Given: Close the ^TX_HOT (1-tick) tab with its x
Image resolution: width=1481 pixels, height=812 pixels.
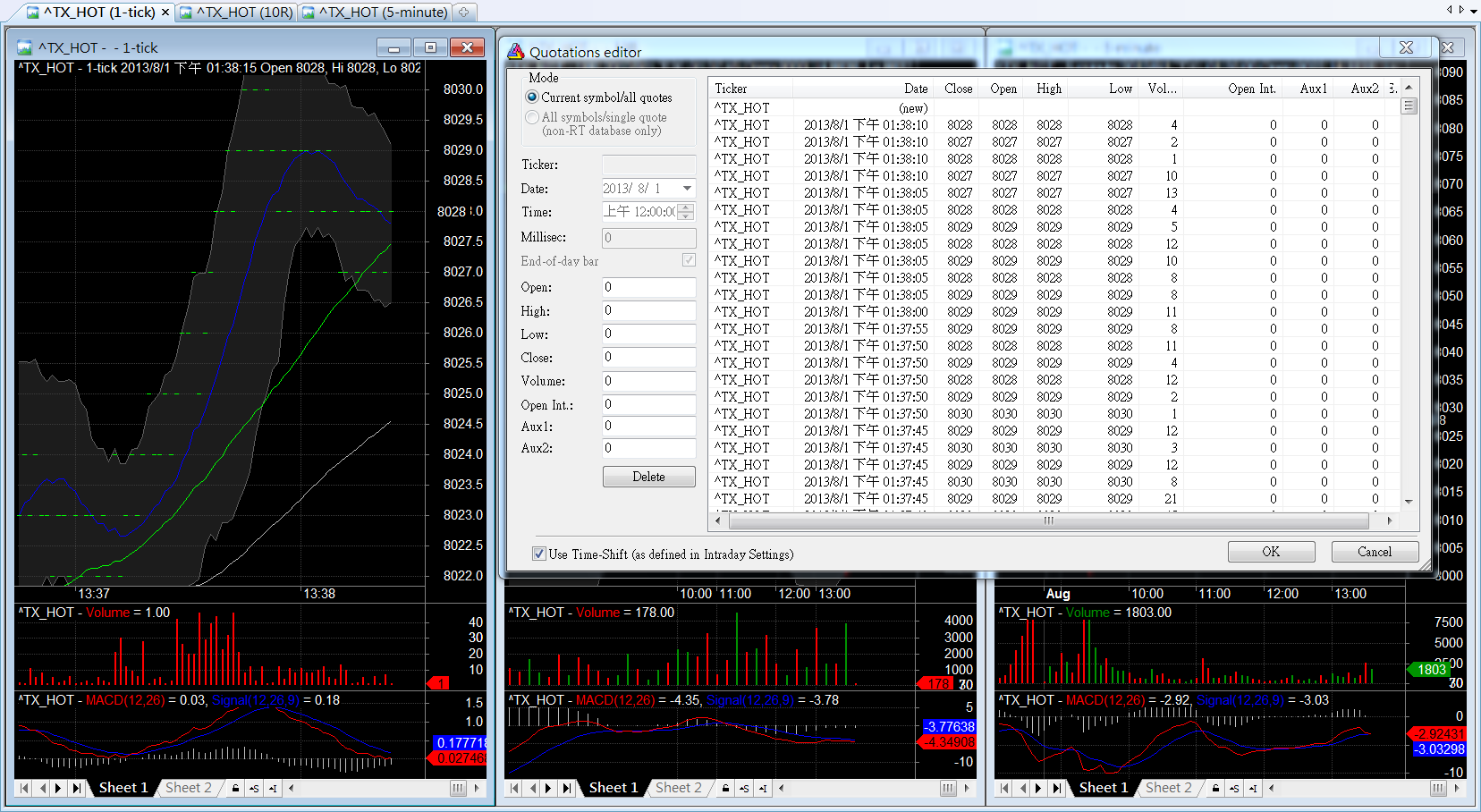Looking at the screenshot, I should 165,12.
